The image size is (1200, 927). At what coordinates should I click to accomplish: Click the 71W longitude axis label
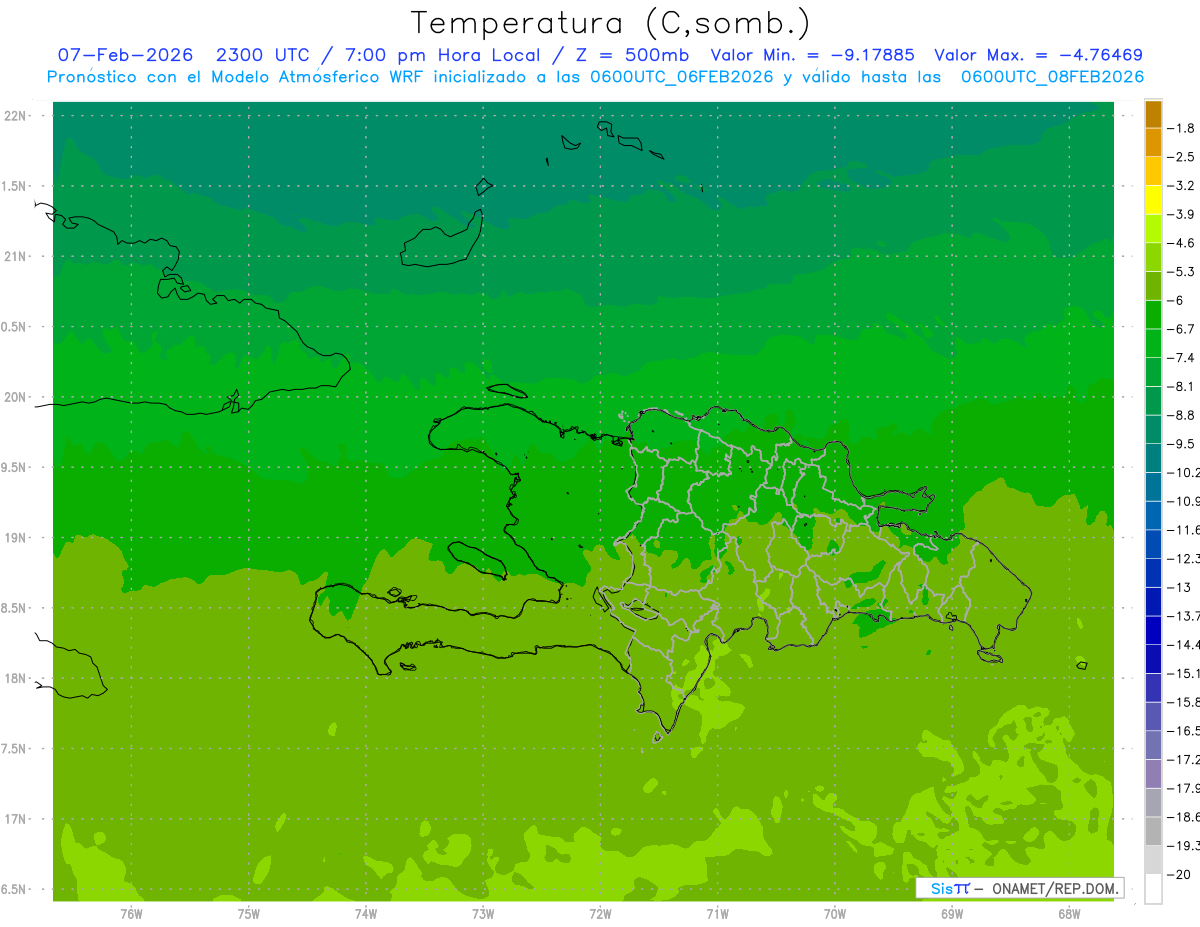point(717,913)
